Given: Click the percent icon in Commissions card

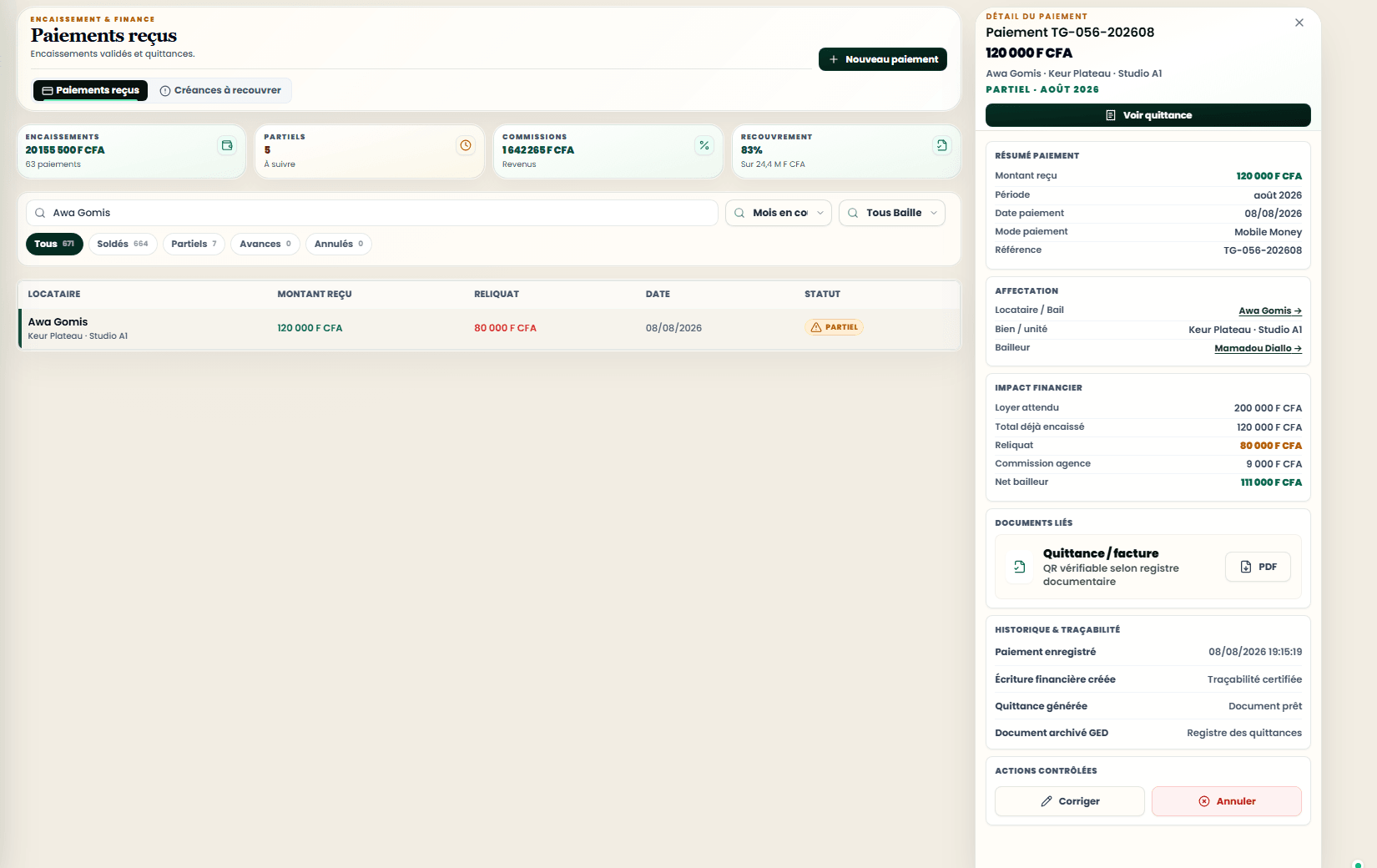Looking at the screenshot, I should coord(704,145).
